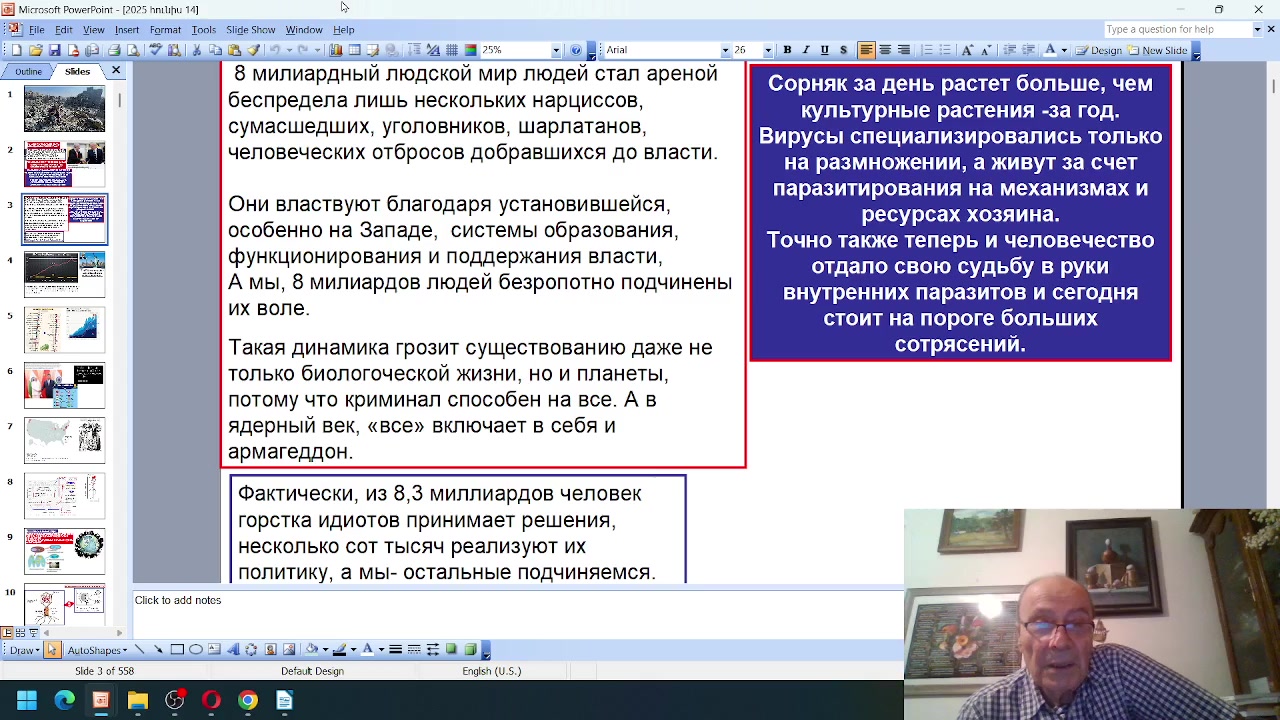Click the Save icon in the toolbar
1280x720 pixels.
point(55,50)
